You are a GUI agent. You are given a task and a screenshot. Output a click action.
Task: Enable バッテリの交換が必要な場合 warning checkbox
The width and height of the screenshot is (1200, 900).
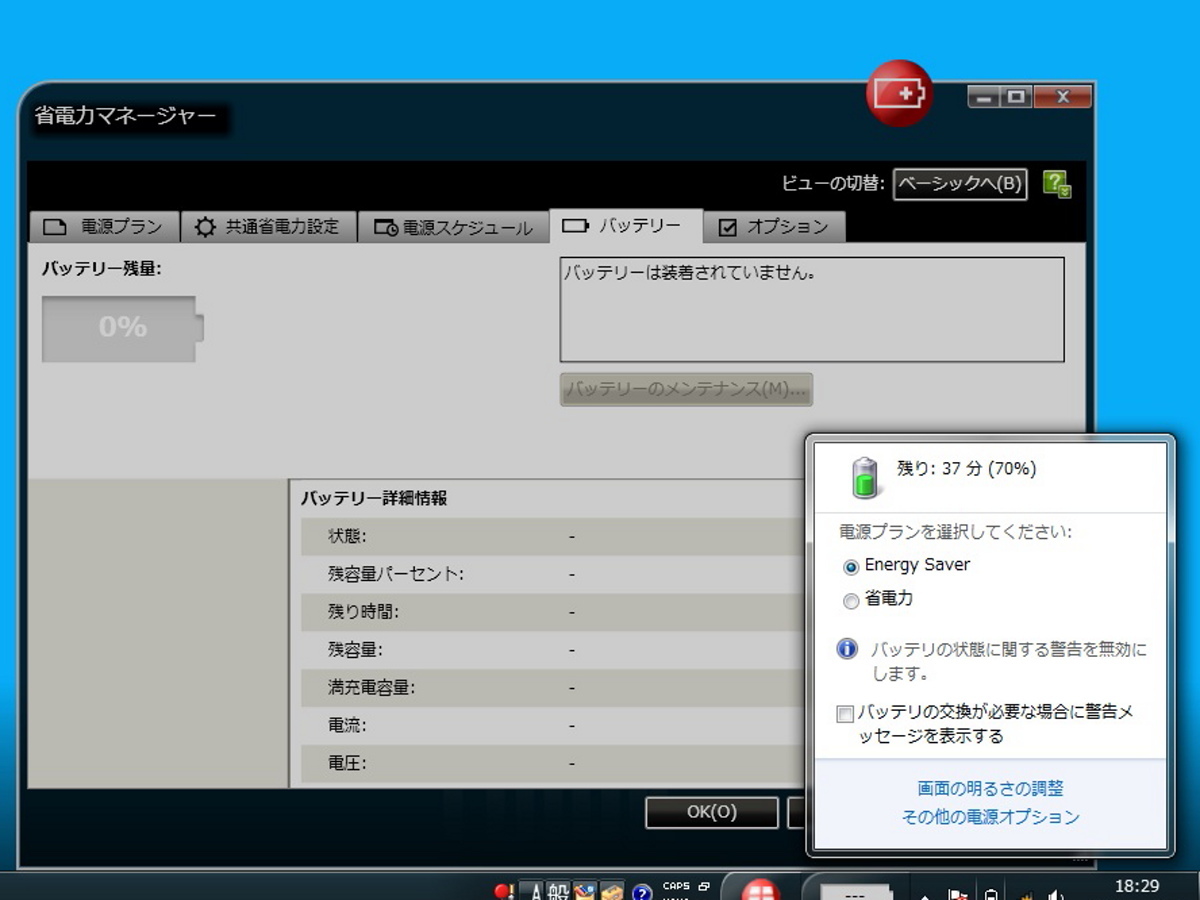point(845,714)
